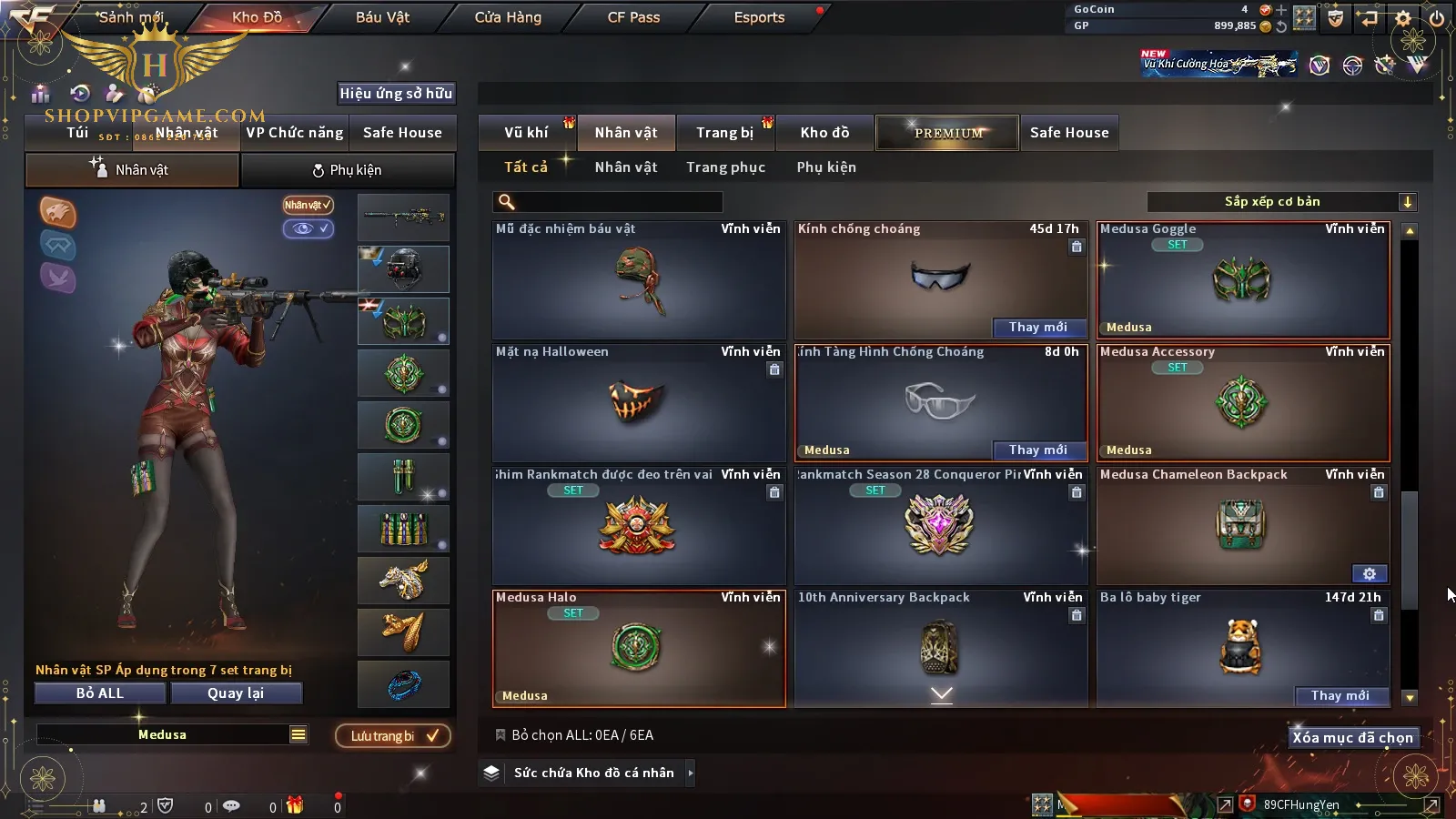This screenshot has width=1456, height=819.
Task: Expand item list with down chevron
Action: click(x=942, y=694)
